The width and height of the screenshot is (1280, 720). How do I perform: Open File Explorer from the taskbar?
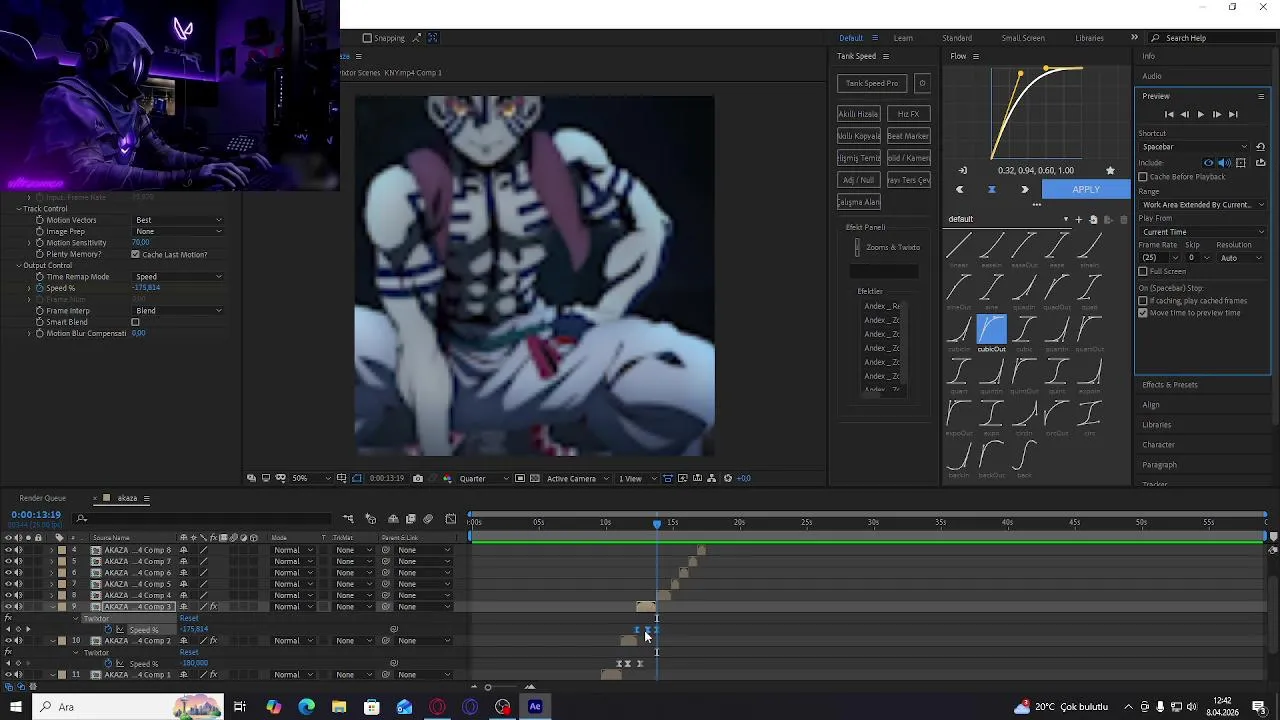[339, 707]
